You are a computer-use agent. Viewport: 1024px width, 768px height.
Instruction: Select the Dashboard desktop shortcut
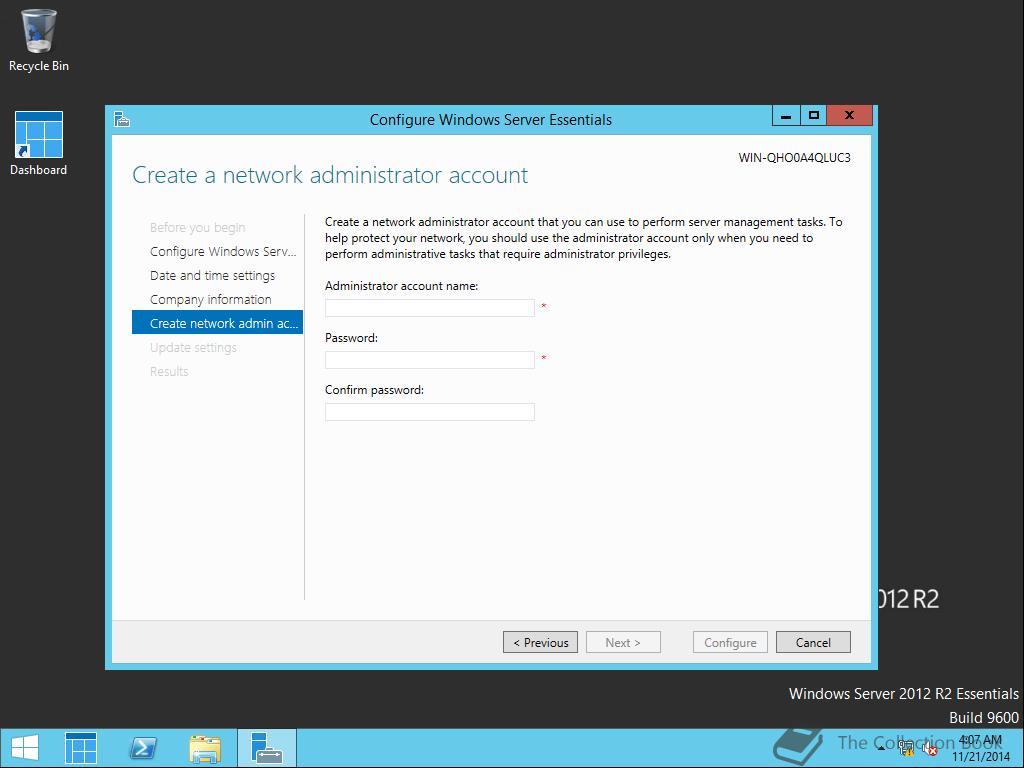39,143
